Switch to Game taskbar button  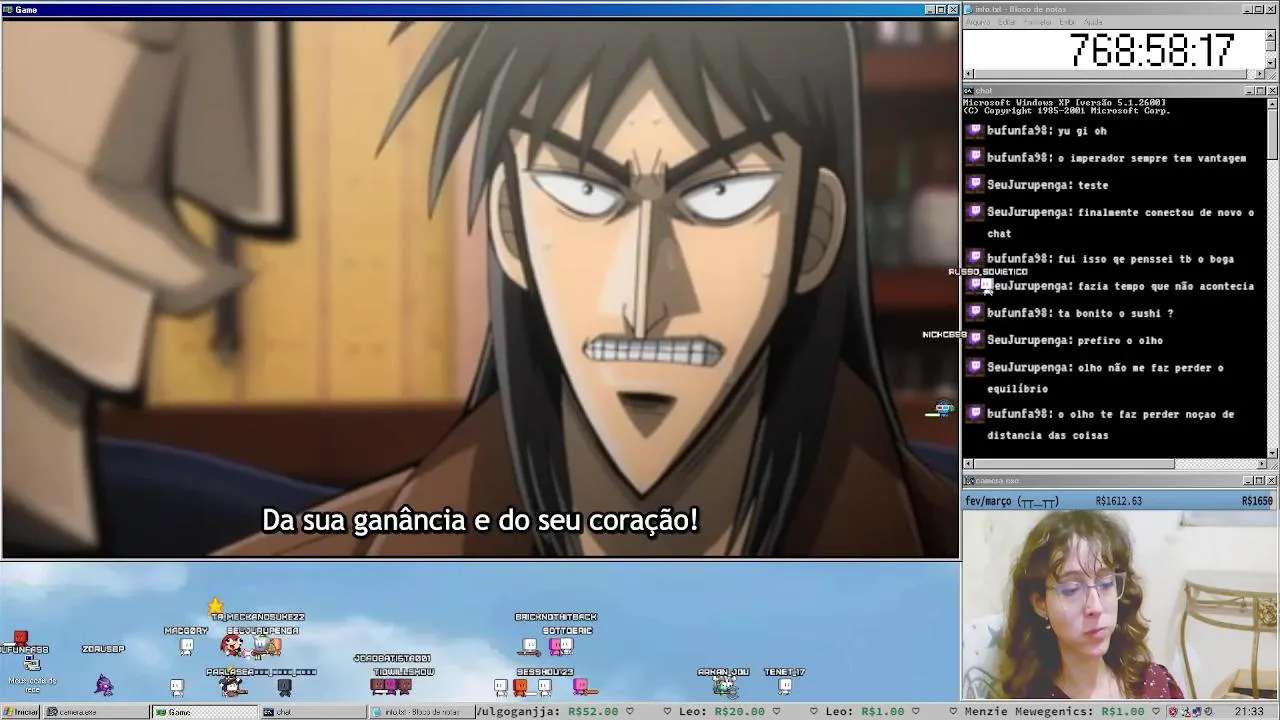click(204, 712)
